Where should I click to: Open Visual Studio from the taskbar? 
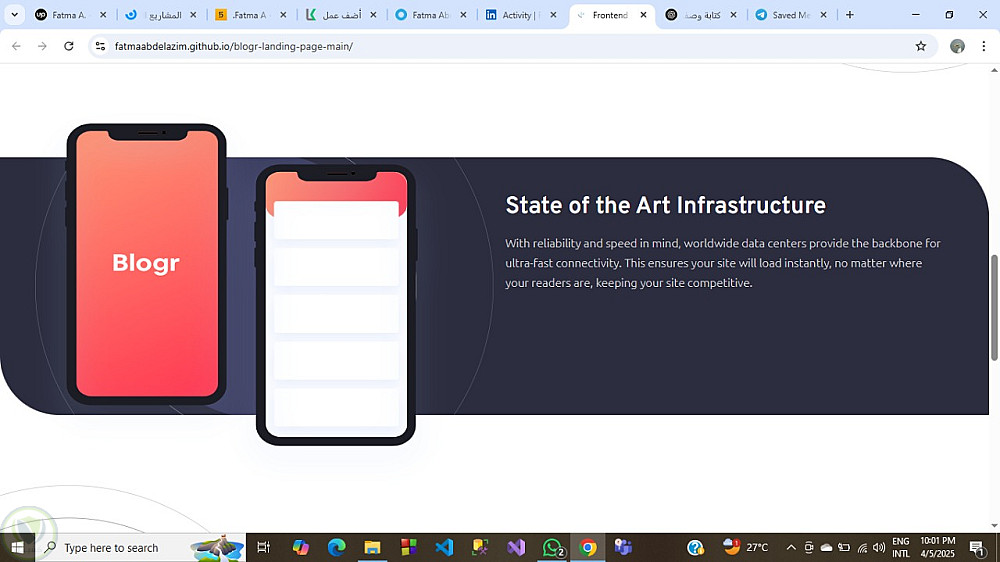pyautogui.click(x=516, y=547)
